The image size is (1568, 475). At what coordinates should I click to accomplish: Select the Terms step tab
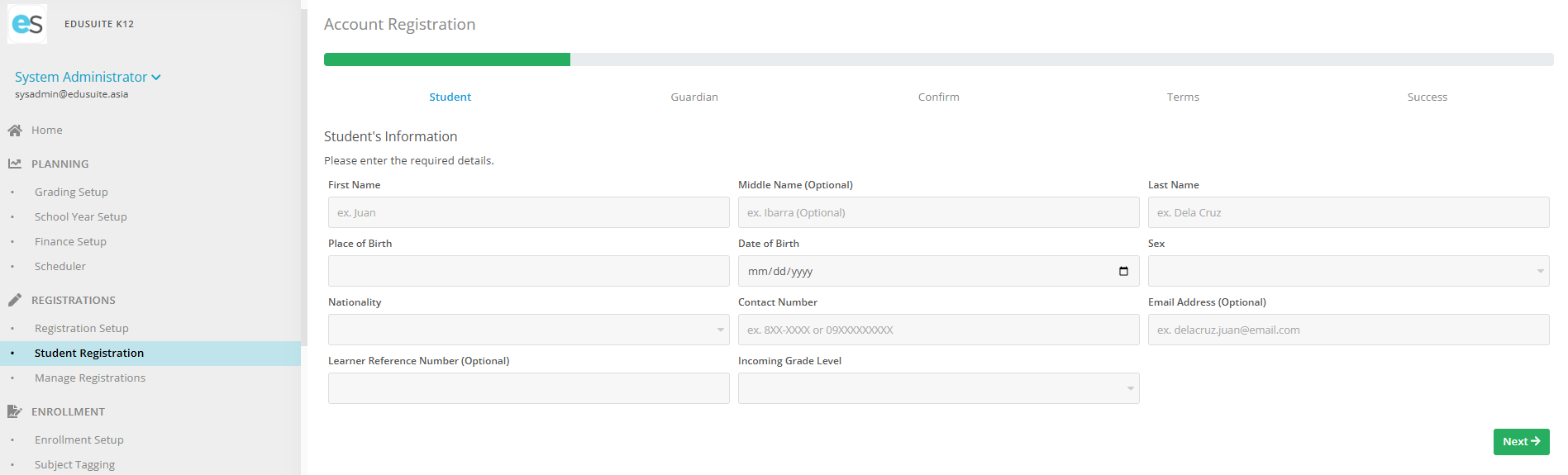1182,97
